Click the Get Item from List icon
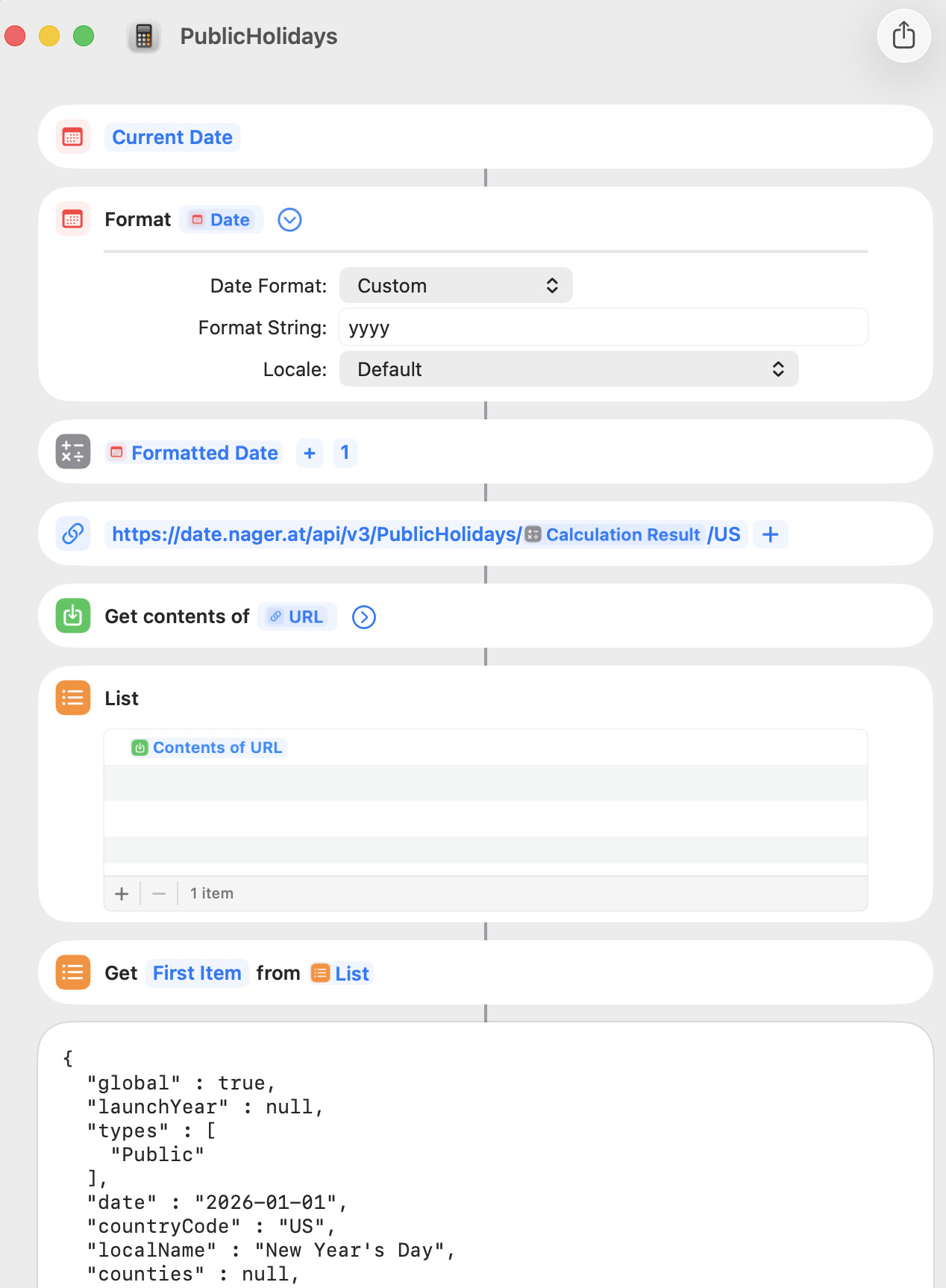 click(x=72, y=973)
